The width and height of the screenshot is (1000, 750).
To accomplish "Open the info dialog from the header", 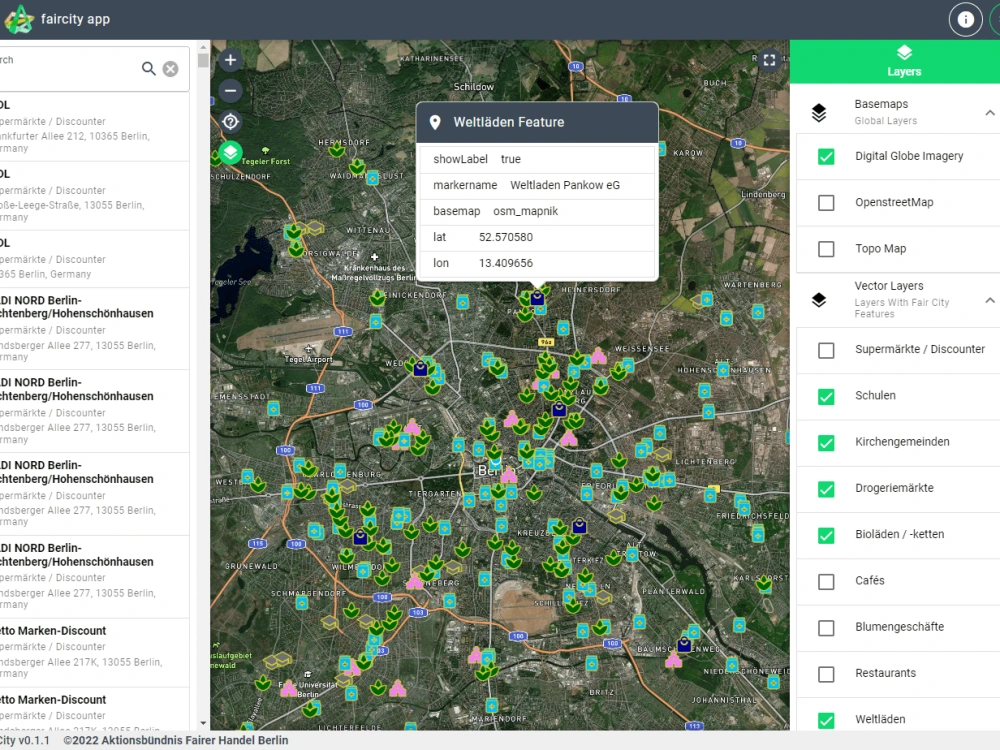I will 965,19.
